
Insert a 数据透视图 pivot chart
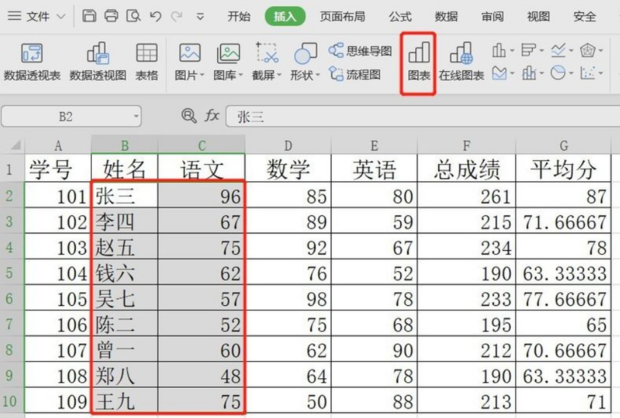coord(98,62)
